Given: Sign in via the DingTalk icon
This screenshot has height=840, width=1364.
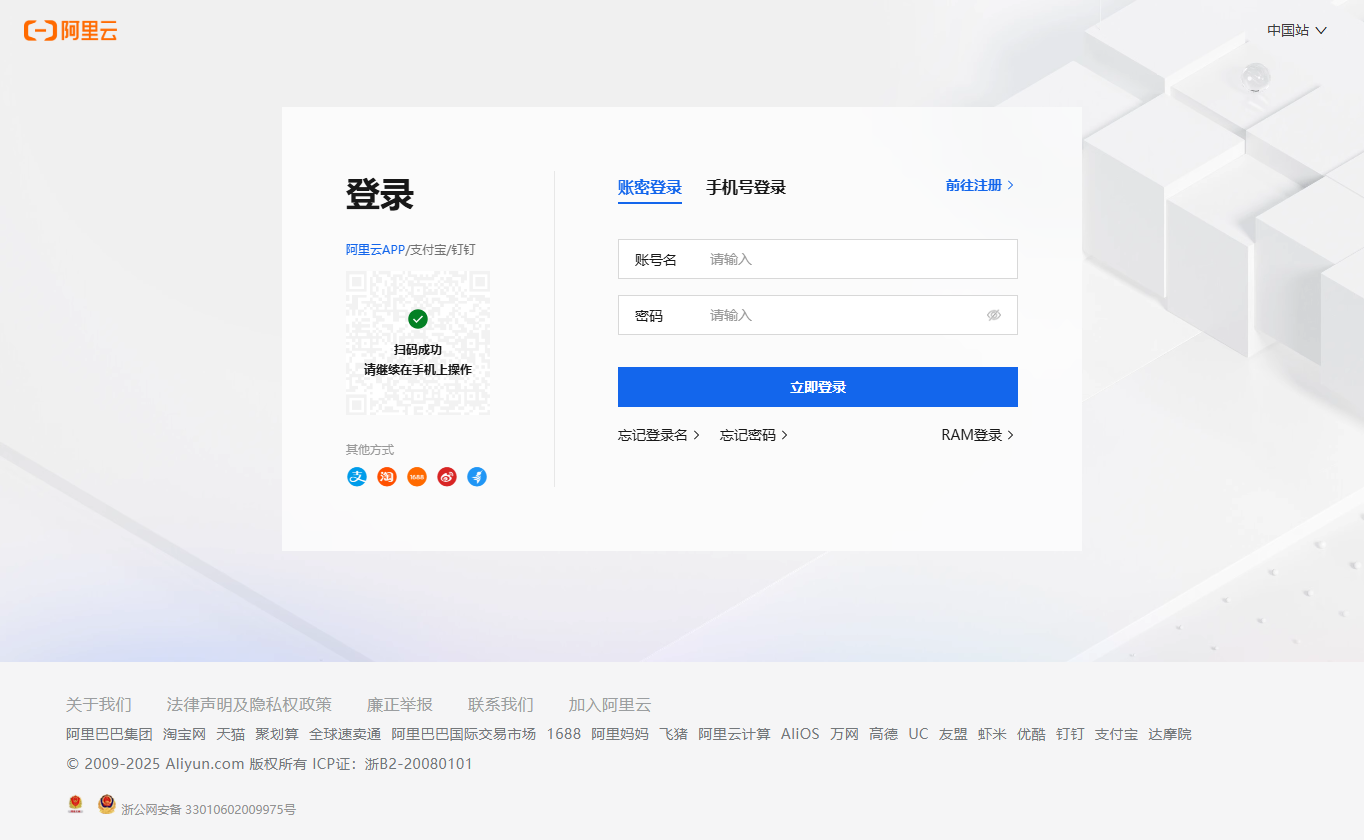Looking at the screenshot, I should (477, 477).
